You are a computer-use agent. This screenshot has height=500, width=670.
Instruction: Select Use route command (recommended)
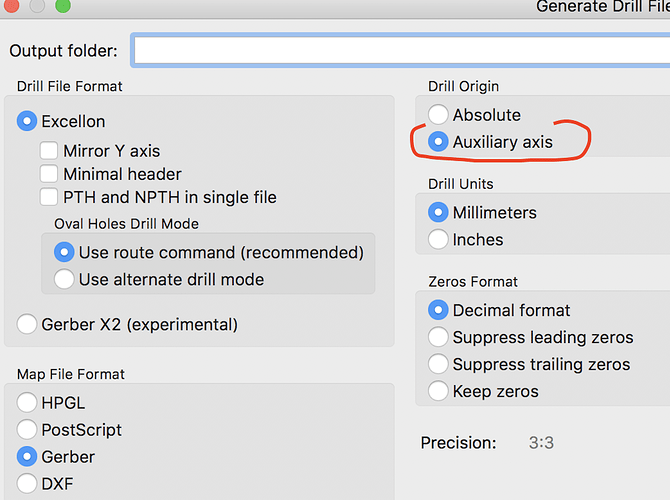(64, 252)
